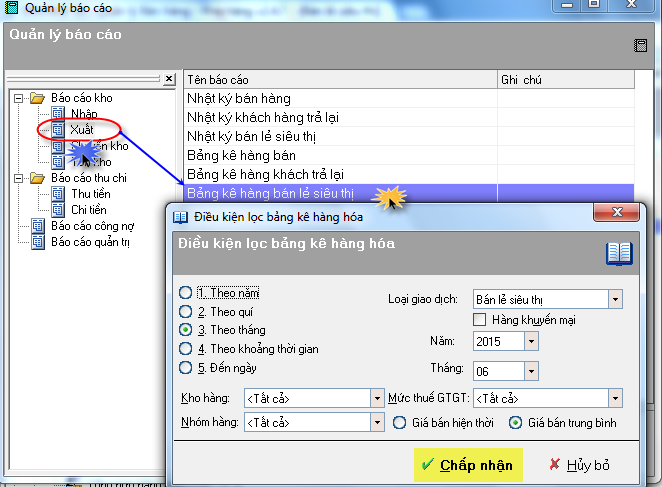
Task: Collapse the Báo cáo thu chi tree node
Action: [x=18, y=178]
